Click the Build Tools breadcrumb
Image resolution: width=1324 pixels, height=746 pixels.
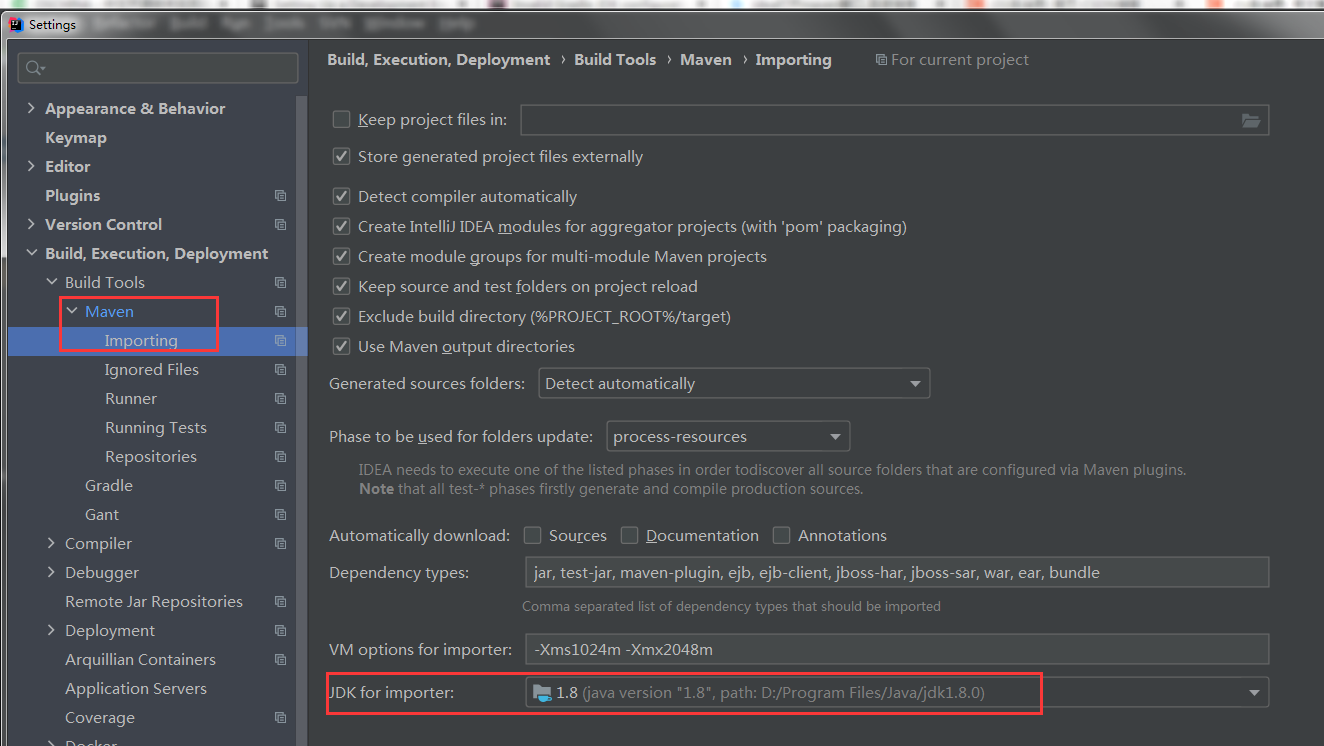615,60
